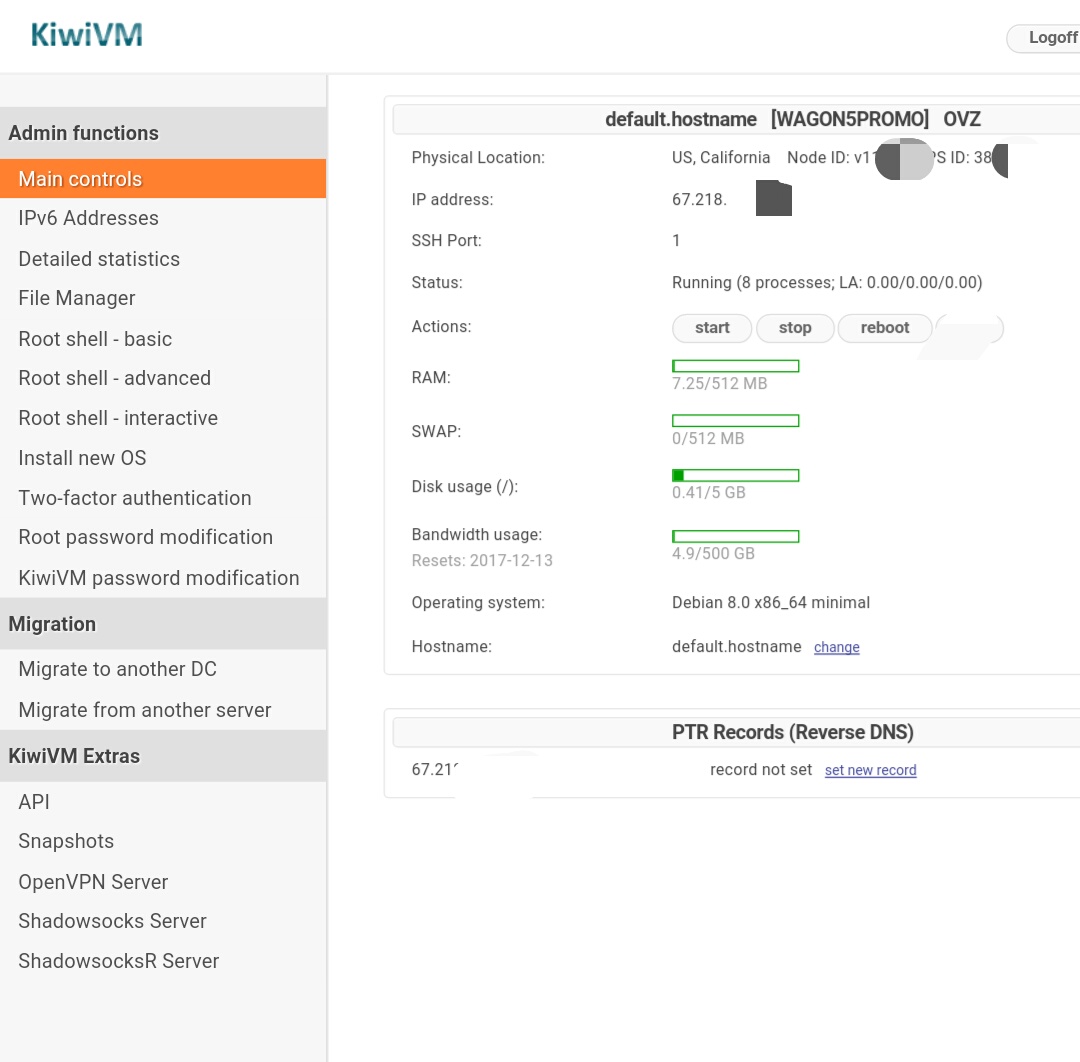Click the hostname change link

(x=837, y=648)
